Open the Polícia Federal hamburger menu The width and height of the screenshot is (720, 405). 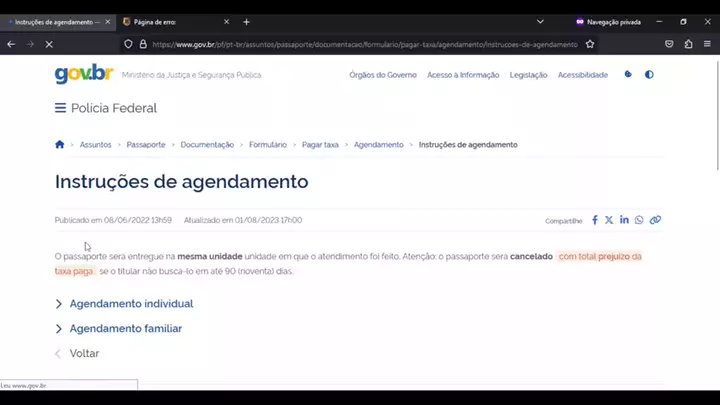coord(60,108)
